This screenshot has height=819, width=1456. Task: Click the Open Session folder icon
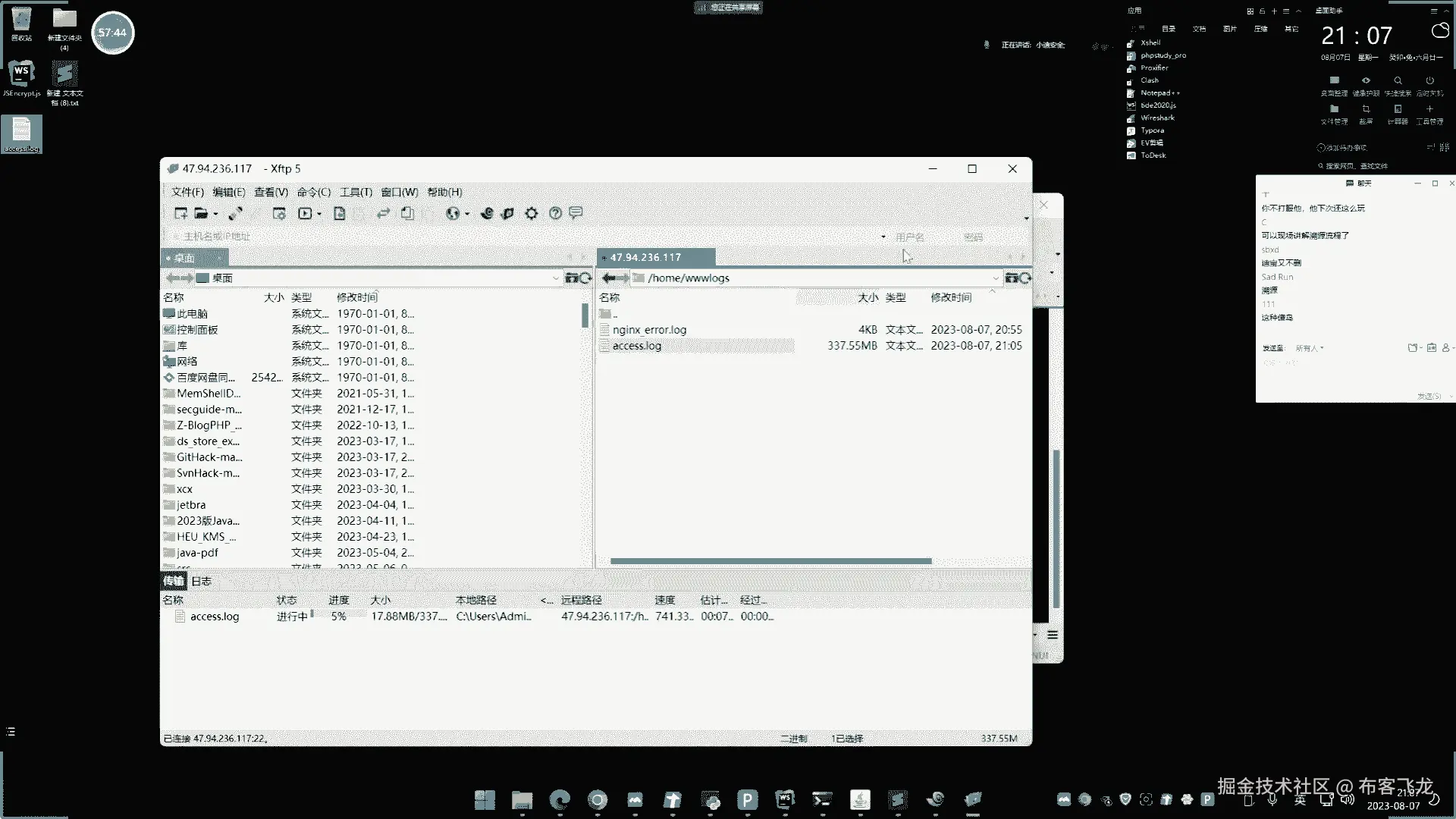[x=200, y=214]
